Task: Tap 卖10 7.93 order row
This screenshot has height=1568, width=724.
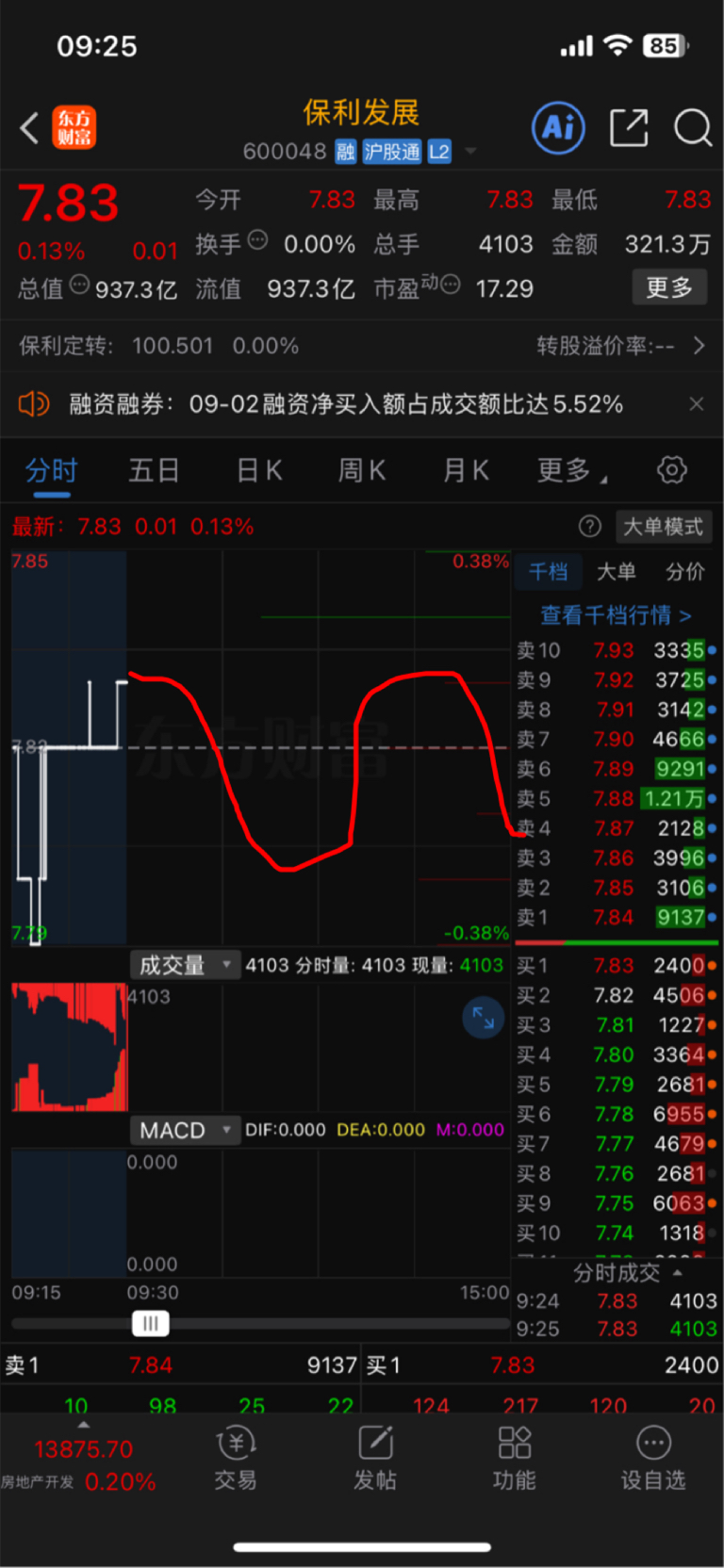Action: coord(617,650)
